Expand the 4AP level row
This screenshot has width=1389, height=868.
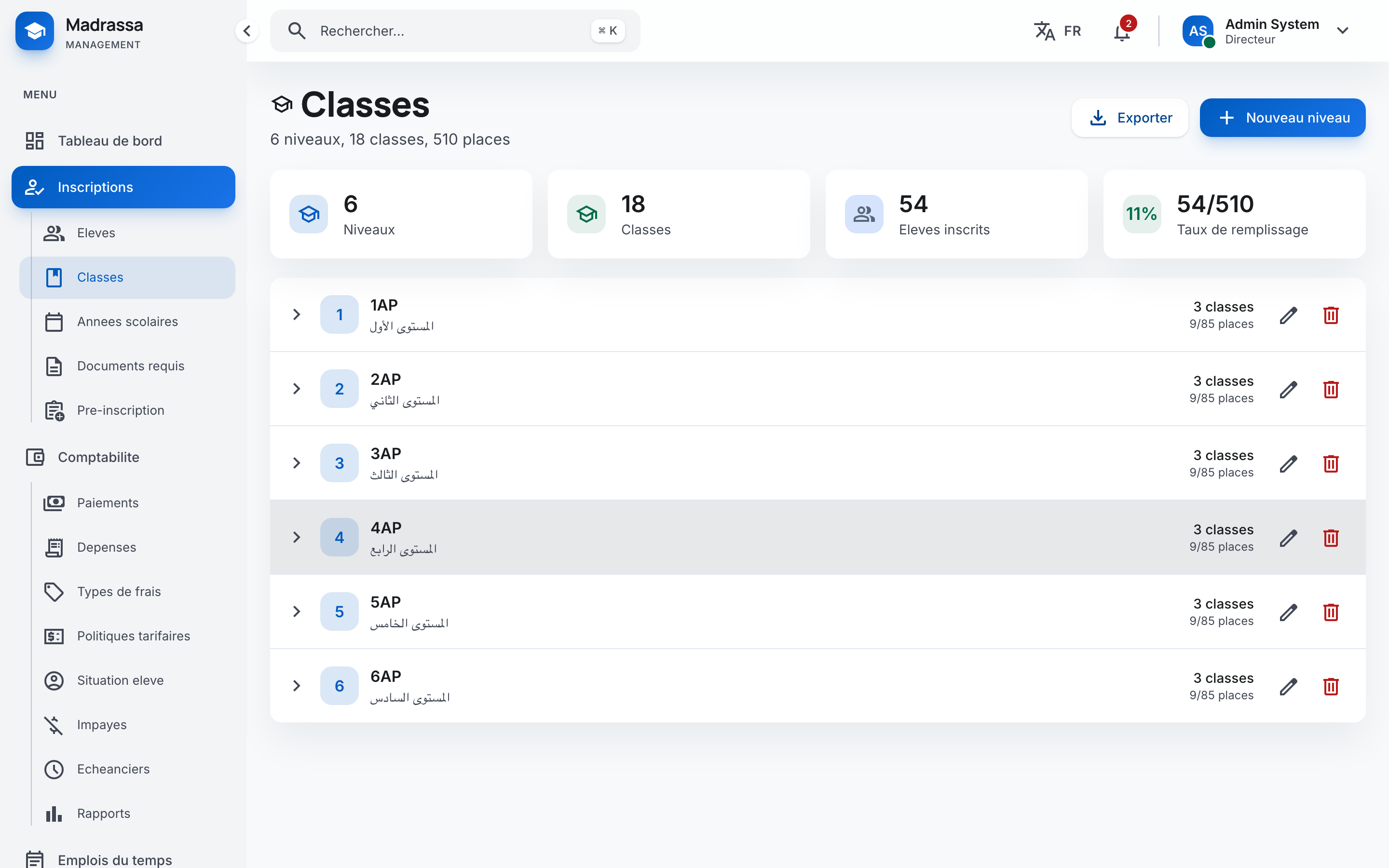click(x=296, y=537)
